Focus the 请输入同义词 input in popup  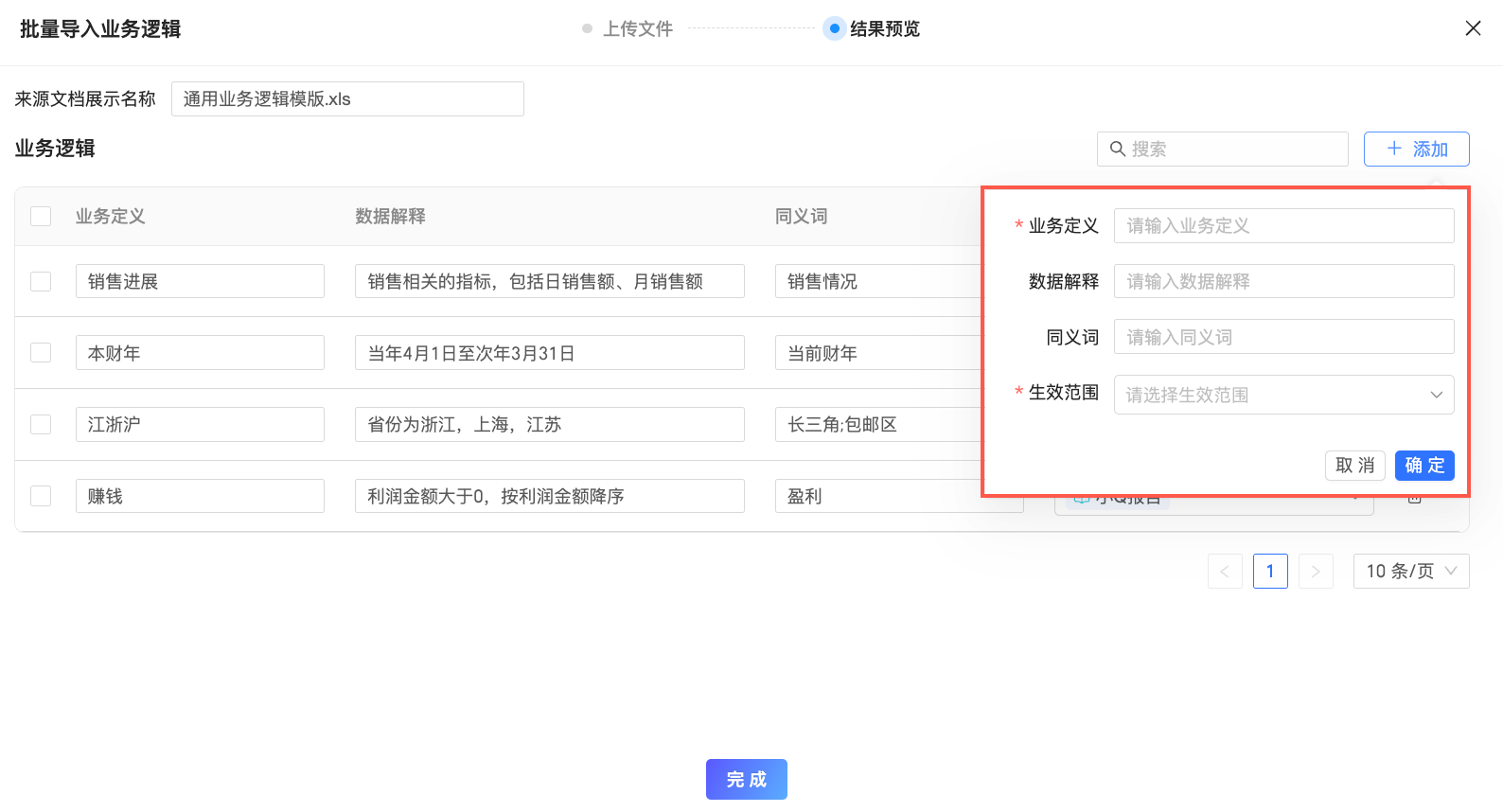(x=1283, y=337)
